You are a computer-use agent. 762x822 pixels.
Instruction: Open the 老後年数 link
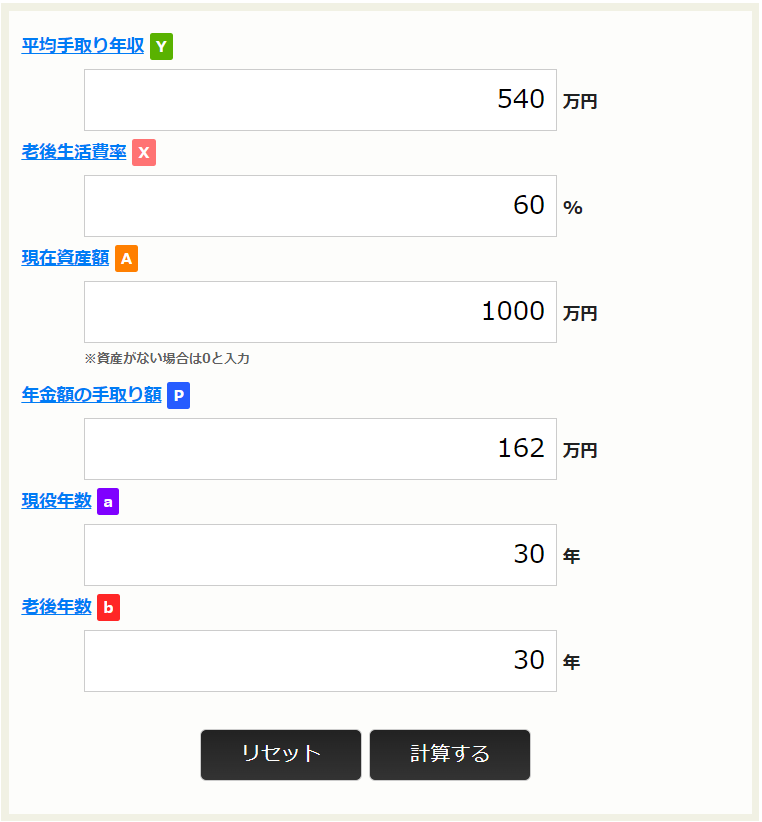click(x=57, y=607)
